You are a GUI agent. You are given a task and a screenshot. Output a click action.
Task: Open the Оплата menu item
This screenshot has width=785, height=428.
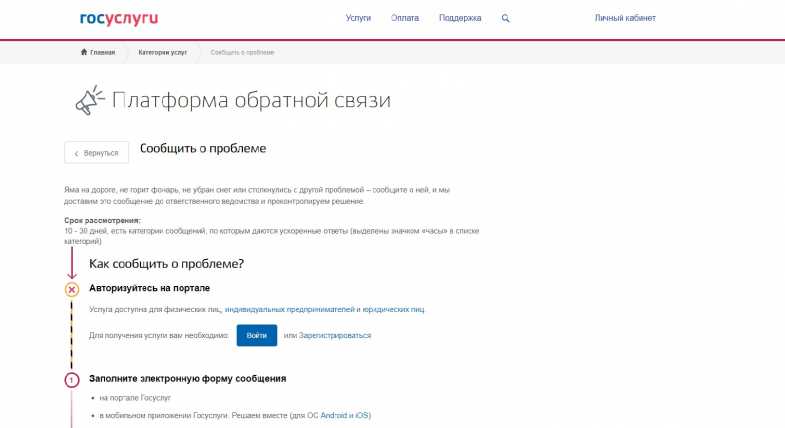coord(406,18)
